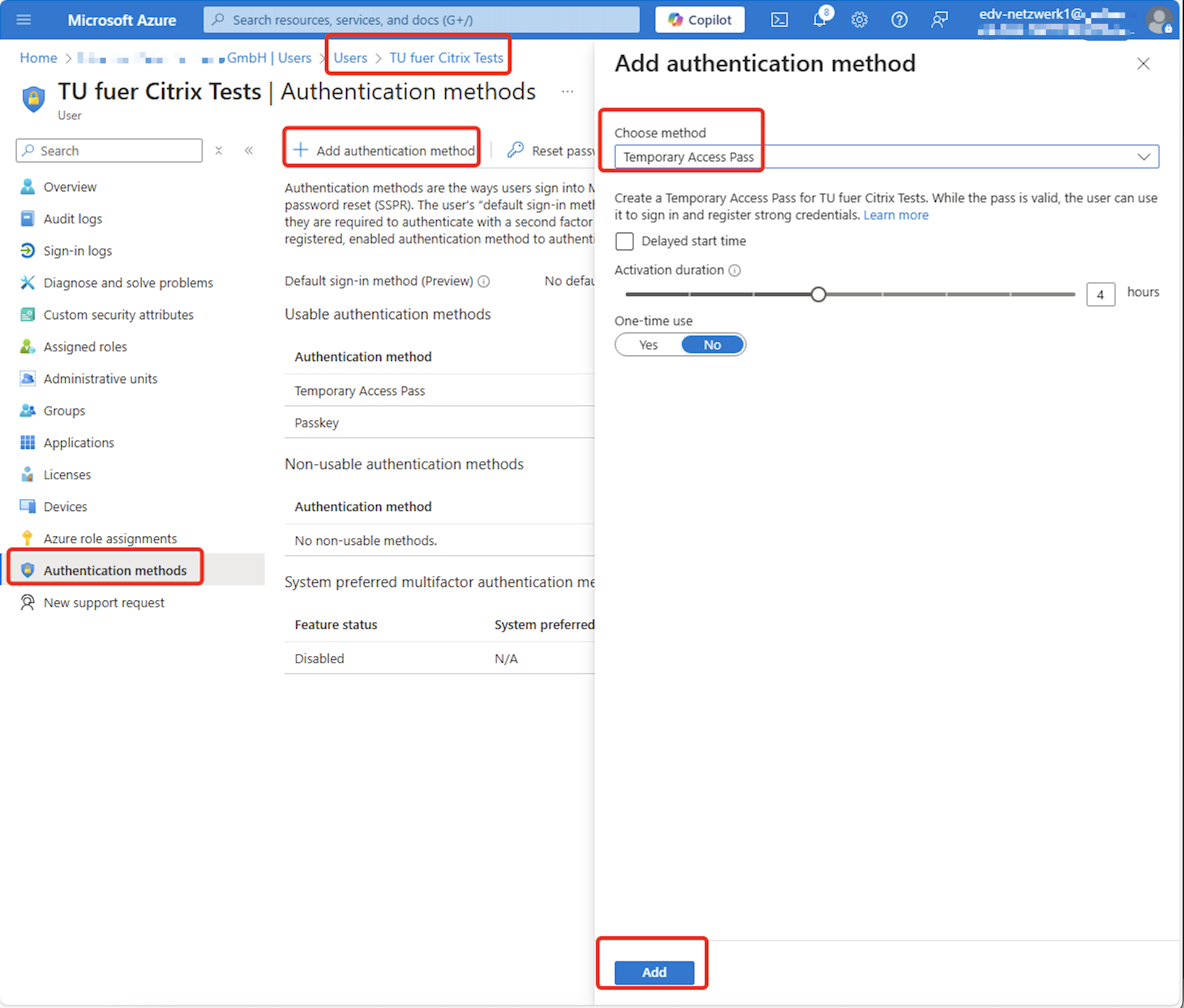Click Add authentication method toolbar button

tap(383, 151)
